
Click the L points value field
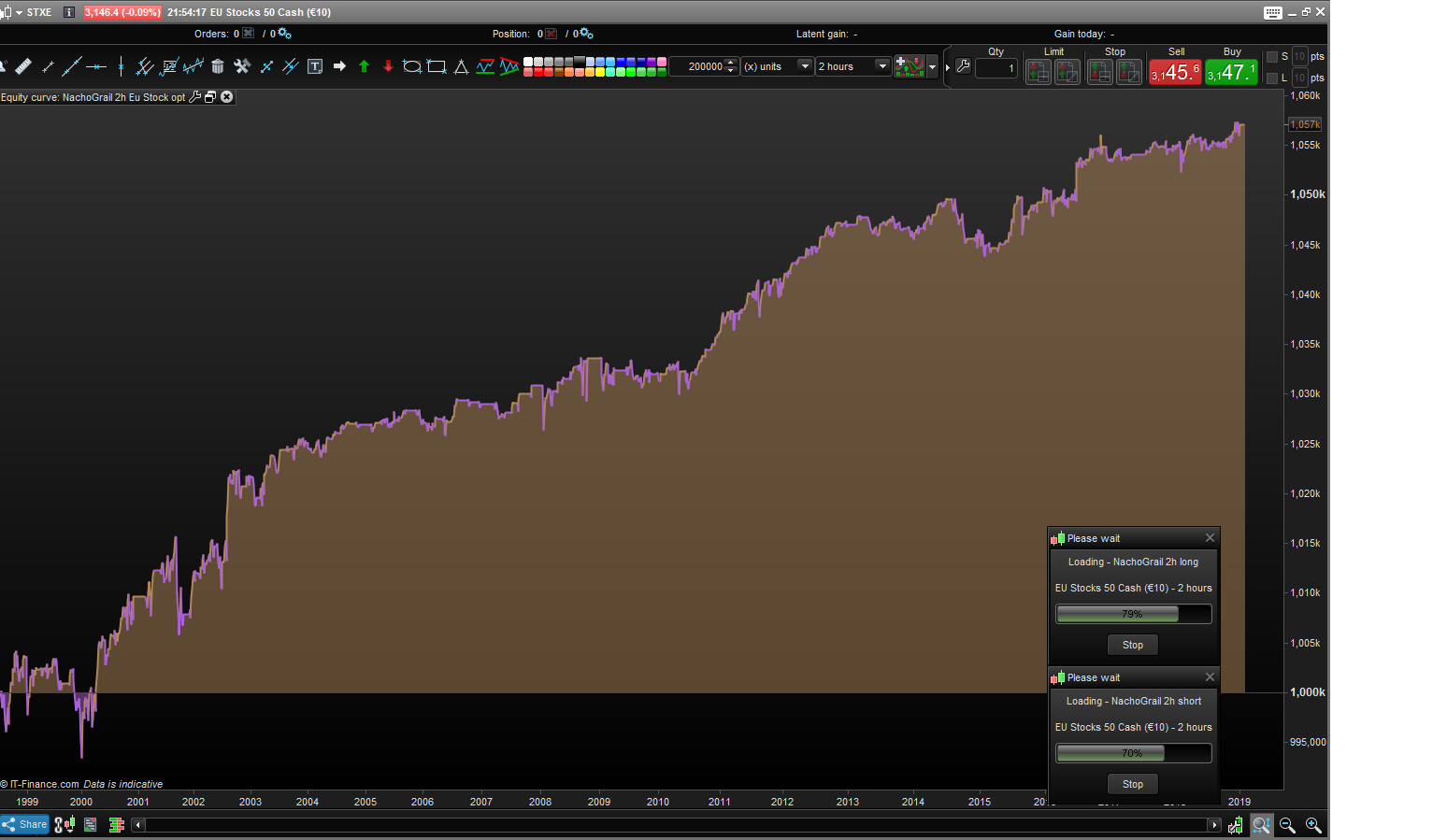point(1299,78)
